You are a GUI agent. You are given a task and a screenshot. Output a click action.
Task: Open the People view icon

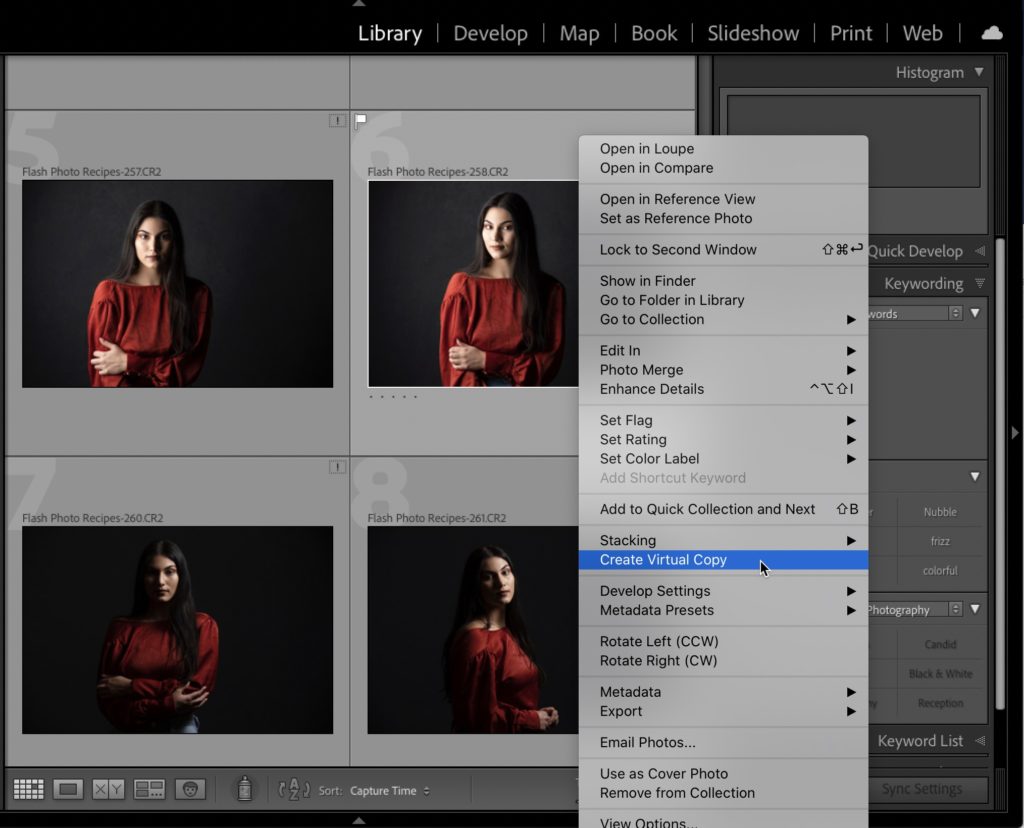(x=190, y=788)
